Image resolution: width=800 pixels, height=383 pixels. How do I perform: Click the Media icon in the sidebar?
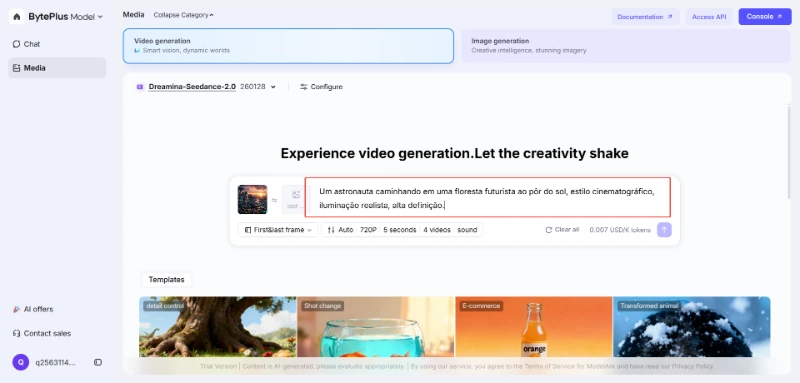point(16,68)
